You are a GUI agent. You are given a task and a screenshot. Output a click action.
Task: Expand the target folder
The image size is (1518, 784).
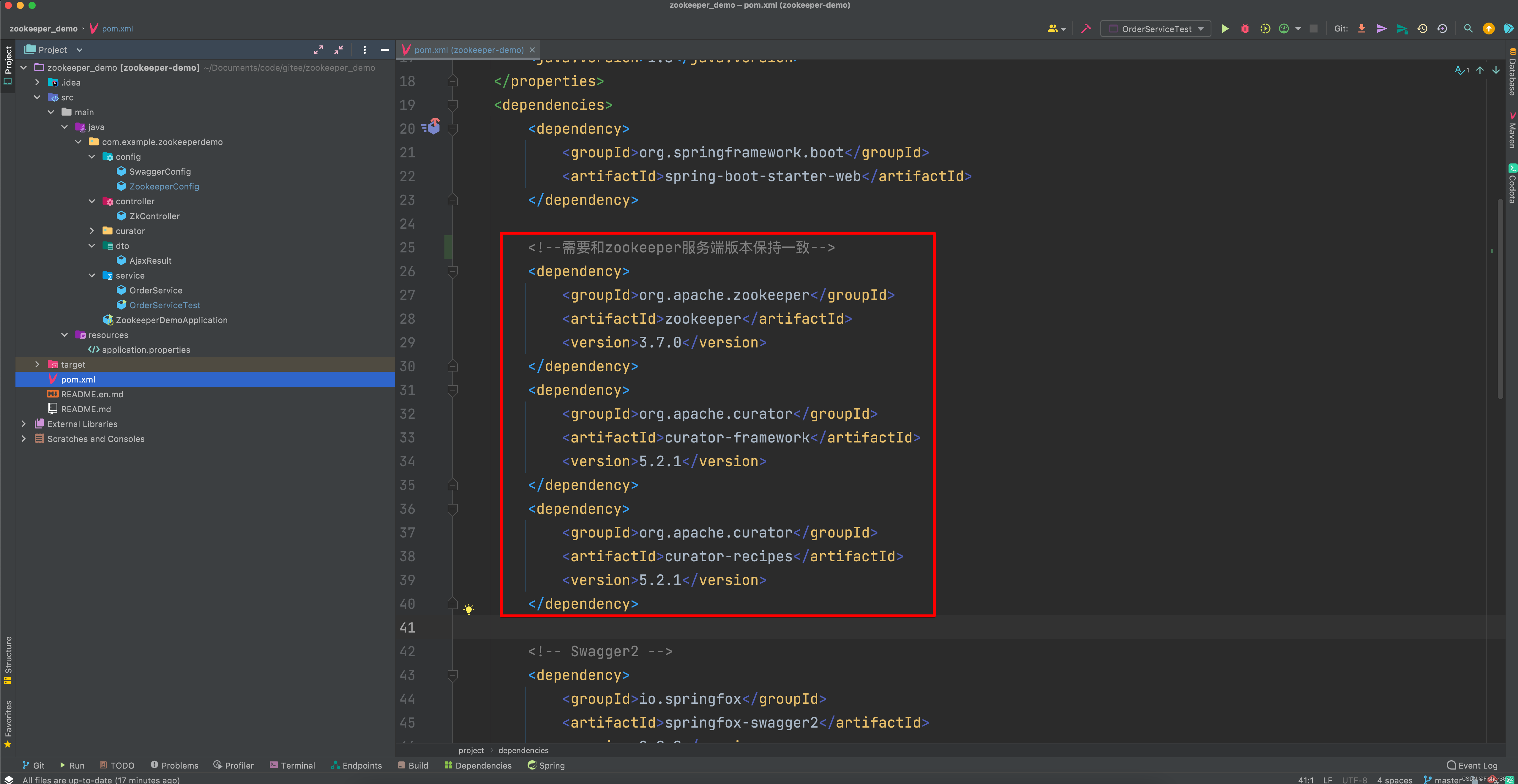point(37,365)
